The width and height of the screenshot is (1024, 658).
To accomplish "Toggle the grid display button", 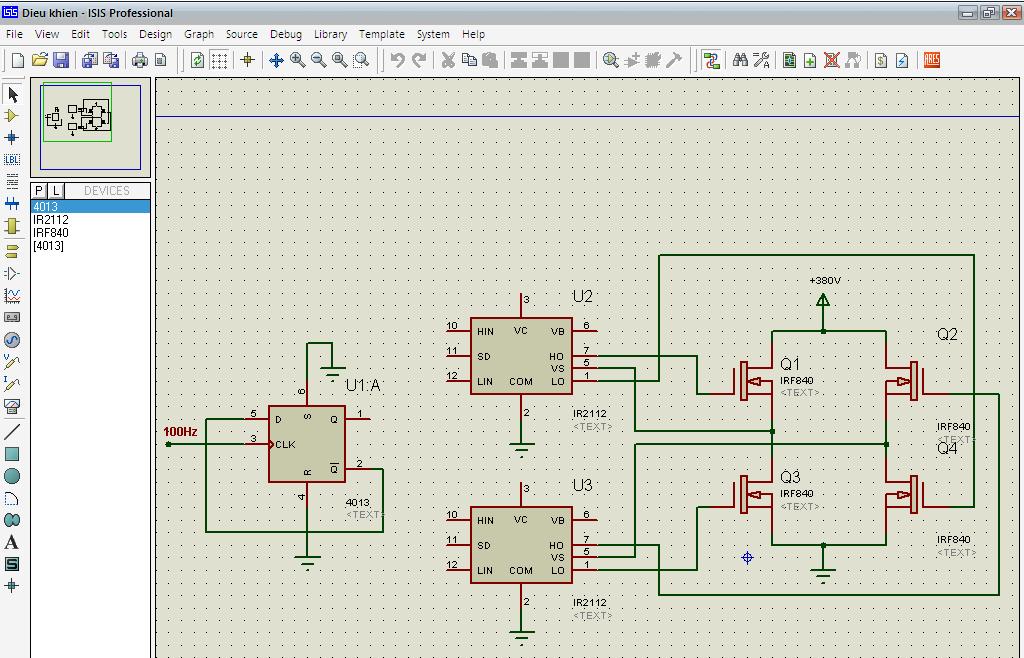I will point(219,60).
